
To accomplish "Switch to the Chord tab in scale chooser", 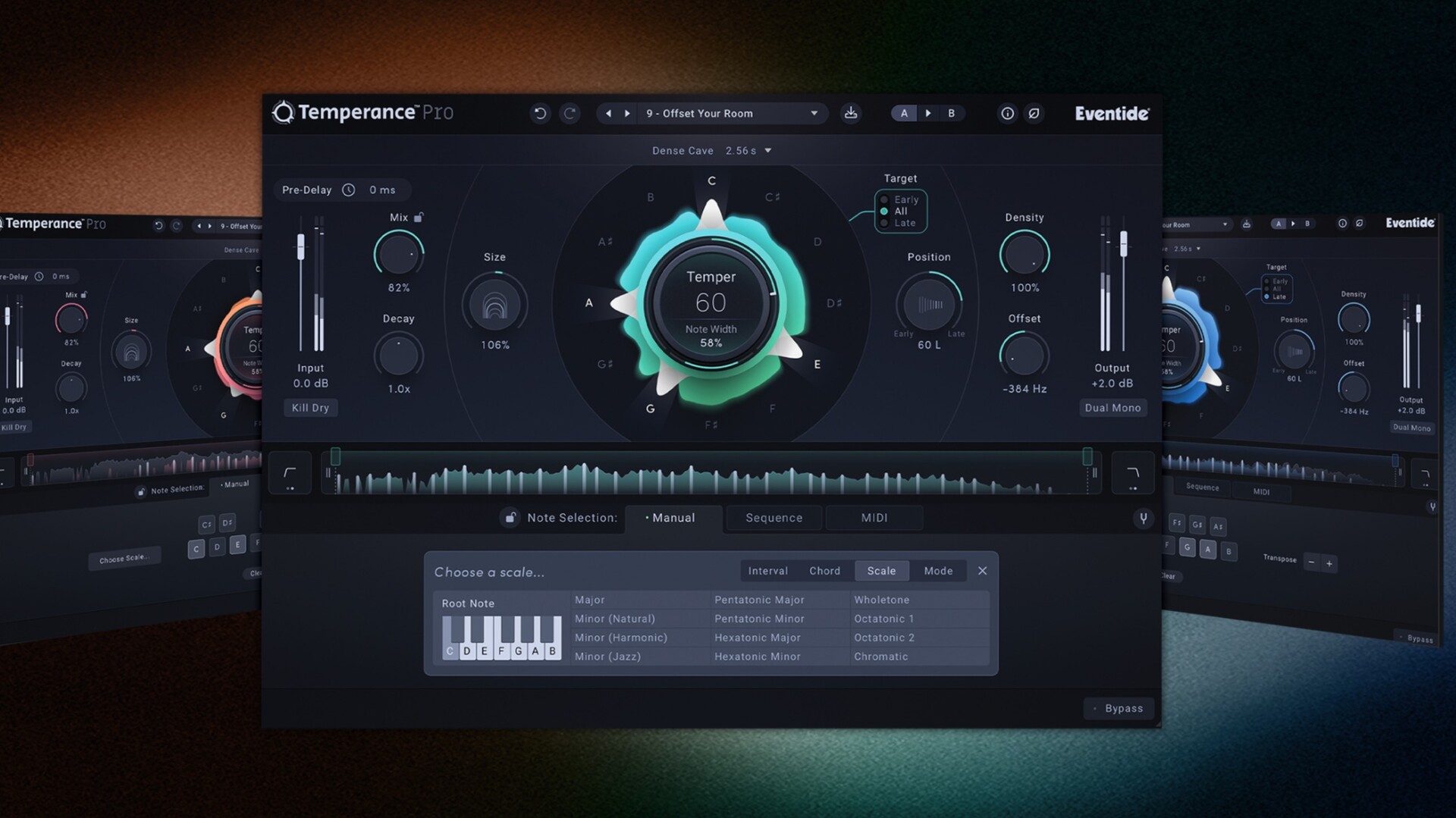I will coord(824,570).
